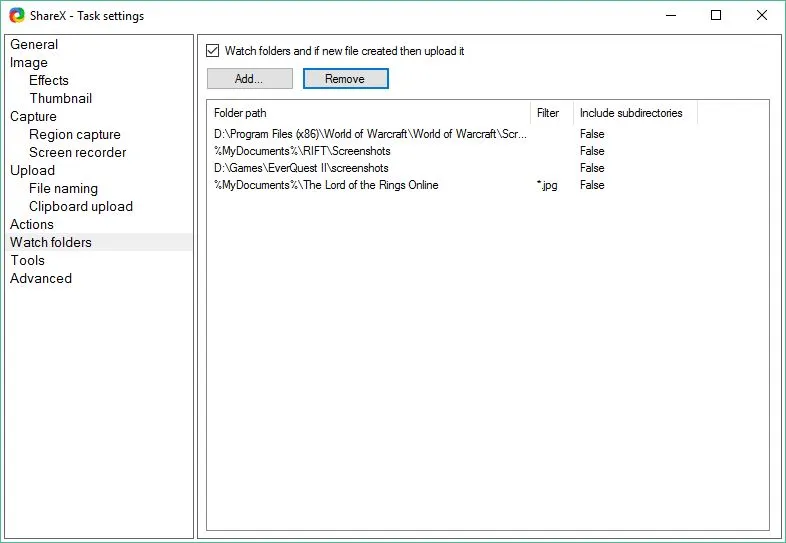Viewport: 786px width, 543px height.
Task: Click False value in Lord of the Rings row
Action: [592, 185]
